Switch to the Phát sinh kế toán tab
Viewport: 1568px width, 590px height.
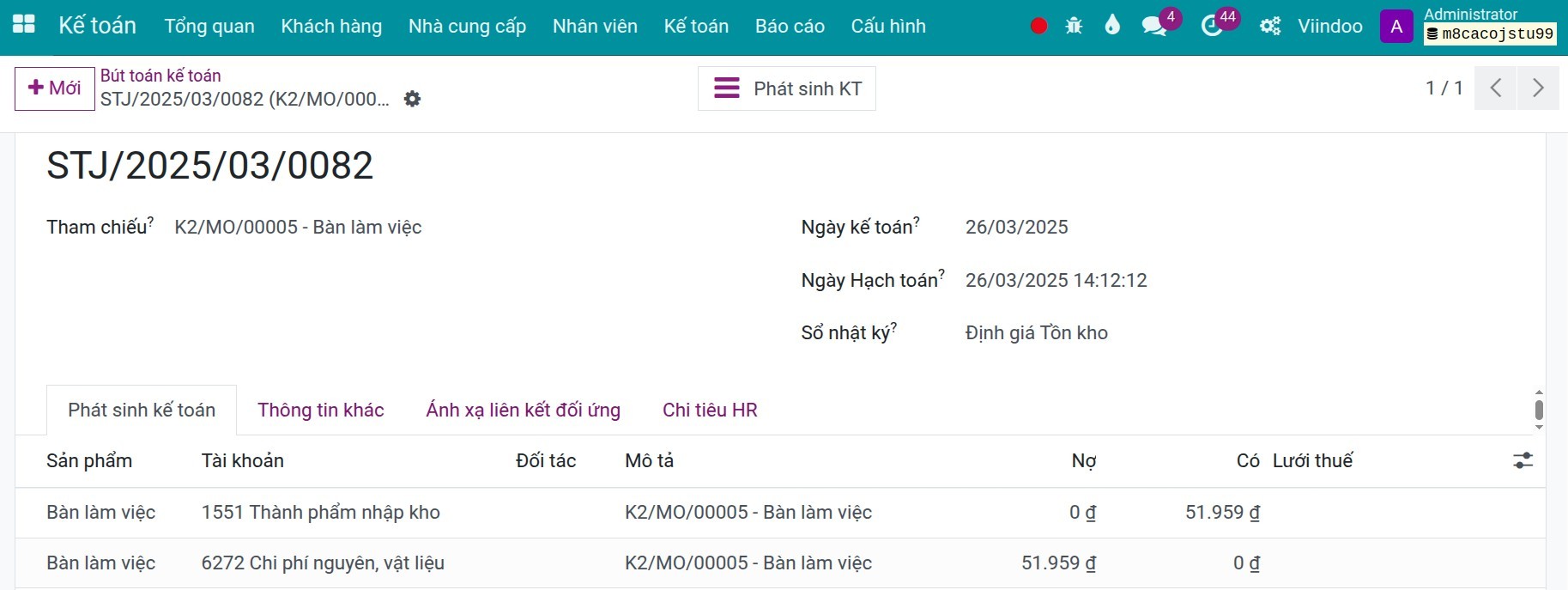click(142, 410)
